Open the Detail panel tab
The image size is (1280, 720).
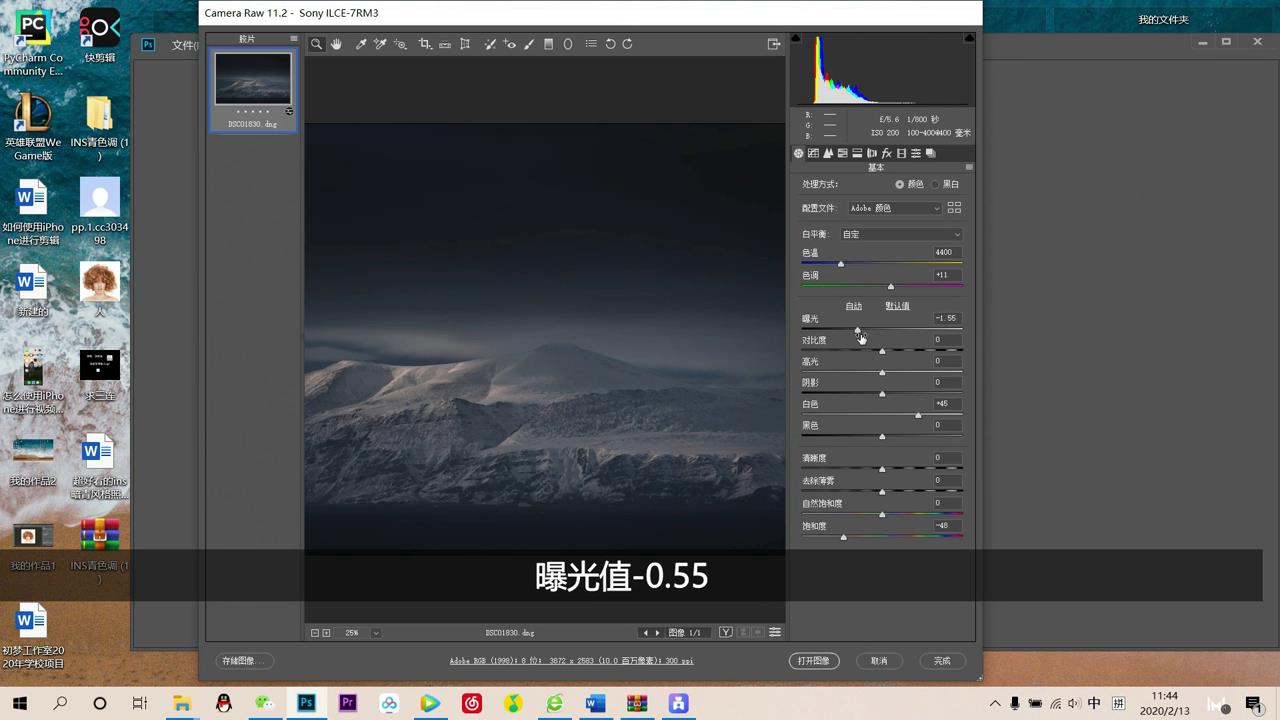(828, 153)
